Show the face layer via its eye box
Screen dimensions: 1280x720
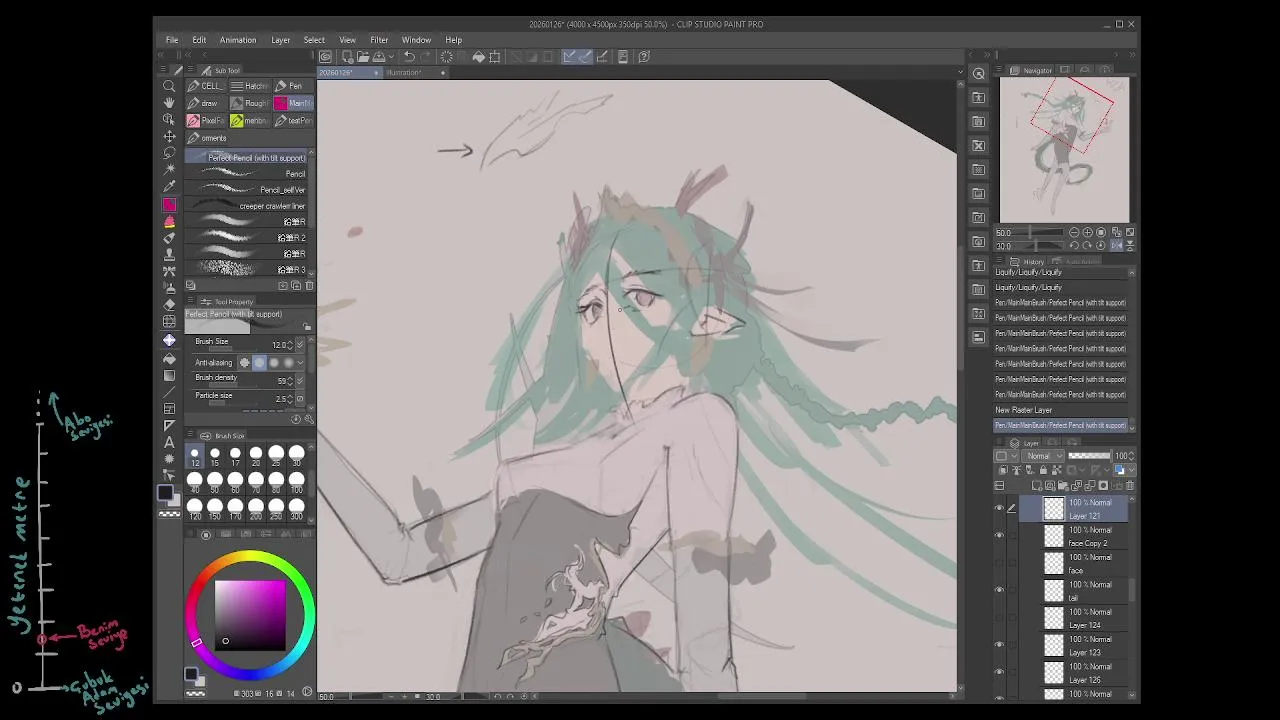pos(999,563)
